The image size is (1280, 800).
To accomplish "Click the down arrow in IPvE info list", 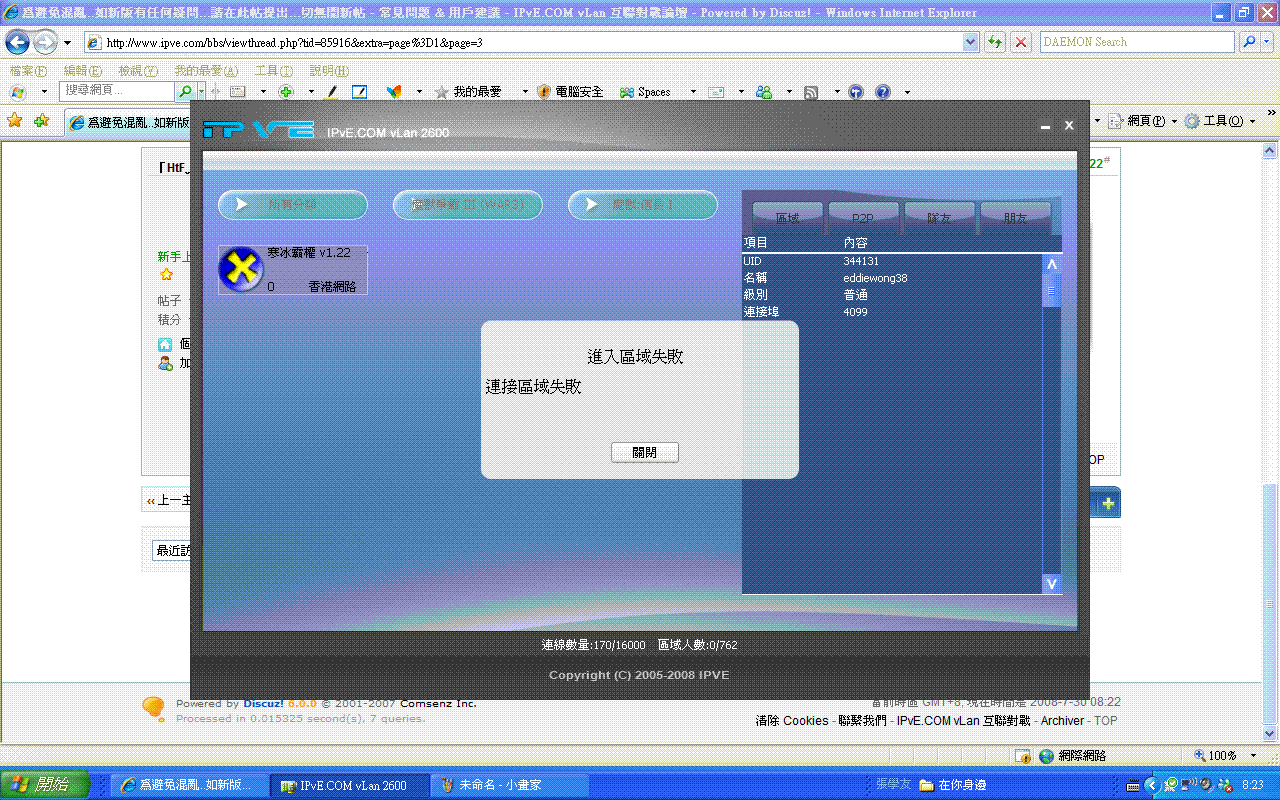I will [x=1051, y=583].
